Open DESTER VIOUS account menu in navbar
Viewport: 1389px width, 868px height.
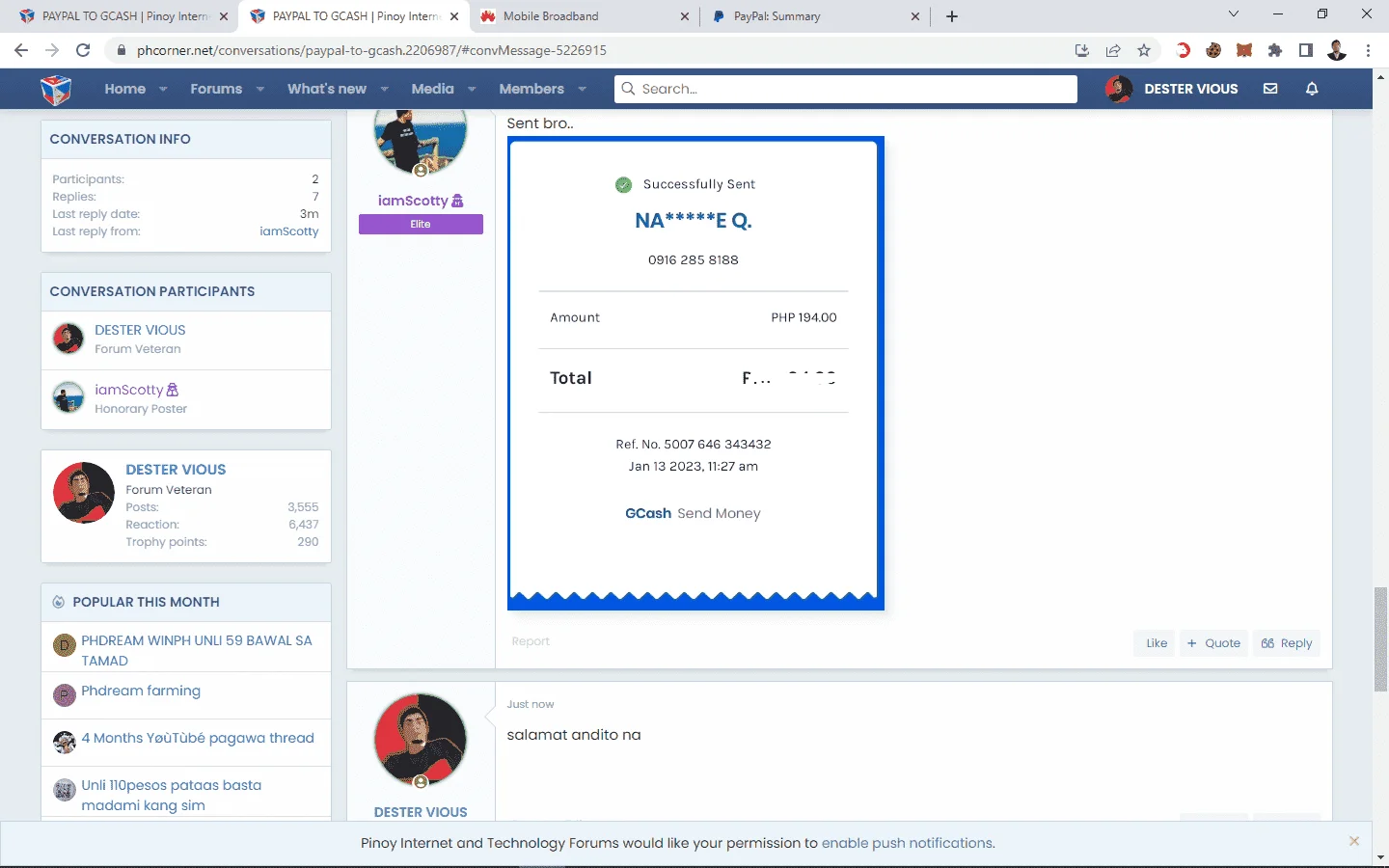coord(1172,89)
